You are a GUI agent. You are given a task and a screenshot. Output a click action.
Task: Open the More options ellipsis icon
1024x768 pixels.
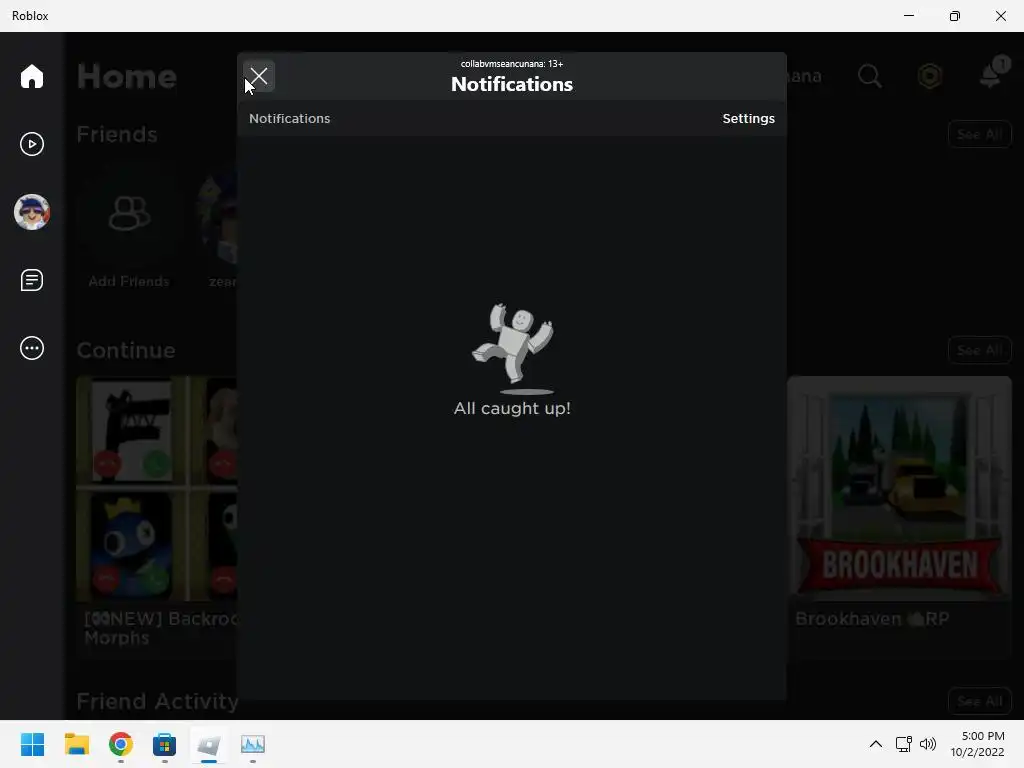pos(31,348)
